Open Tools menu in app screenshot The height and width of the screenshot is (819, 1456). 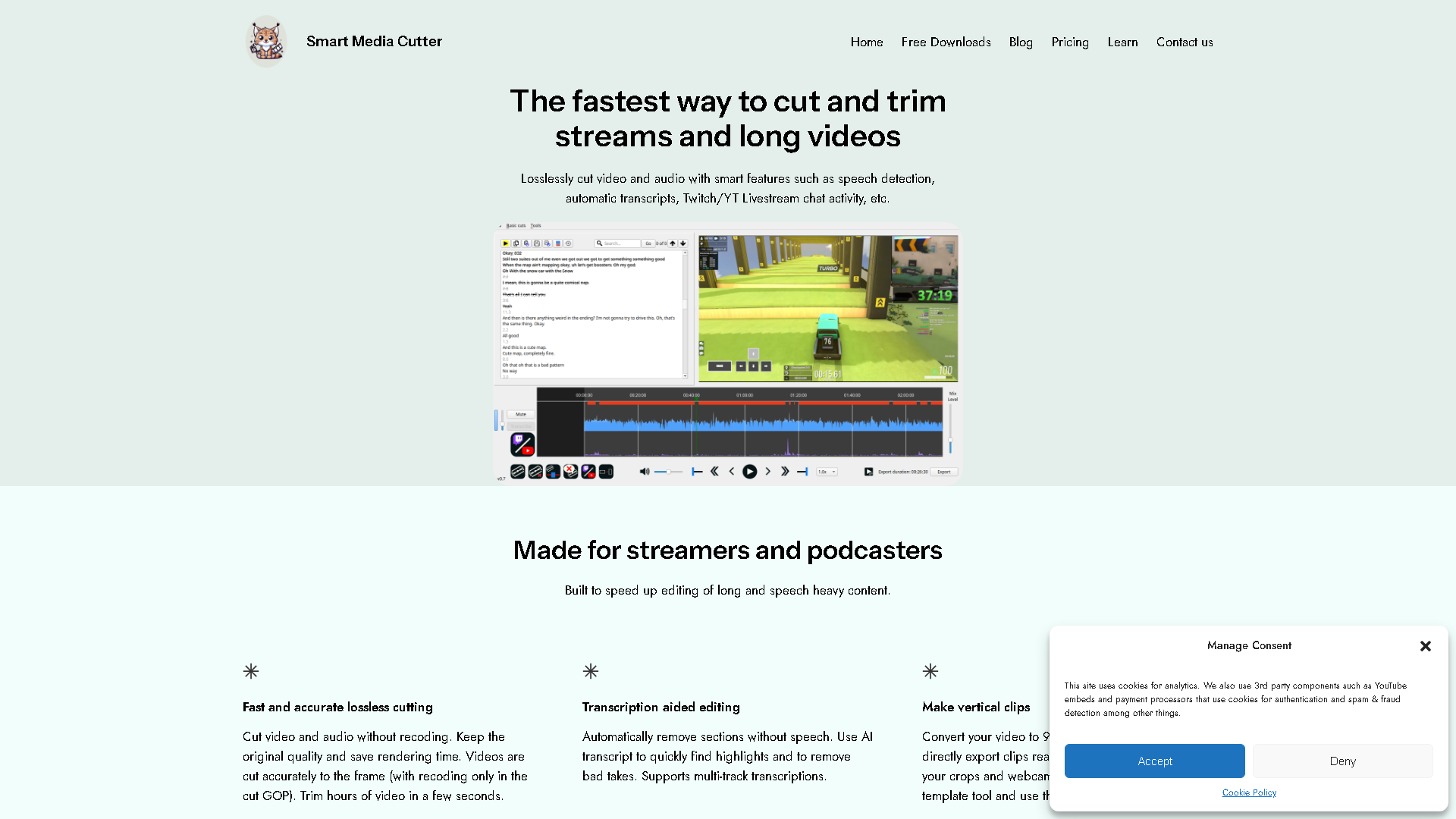pyautogui.click(x=536, y=225)
